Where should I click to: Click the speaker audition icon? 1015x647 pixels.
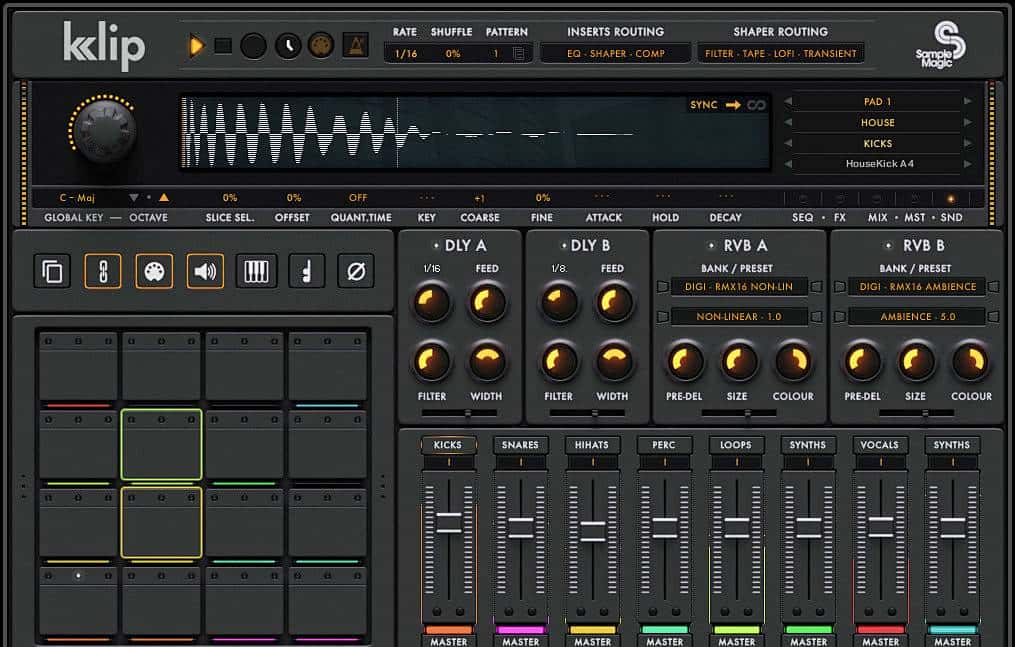[205, 271]
